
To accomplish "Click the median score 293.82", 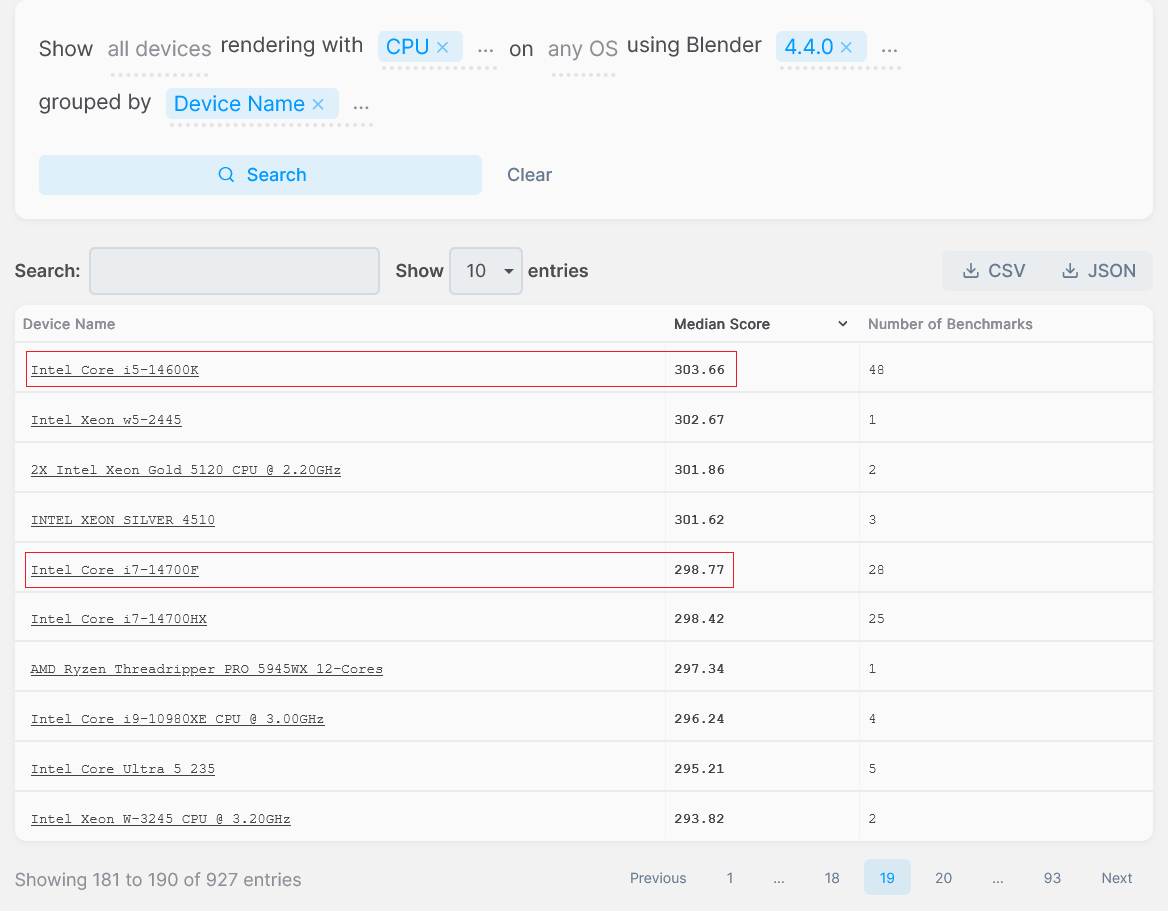I will 699,819.
